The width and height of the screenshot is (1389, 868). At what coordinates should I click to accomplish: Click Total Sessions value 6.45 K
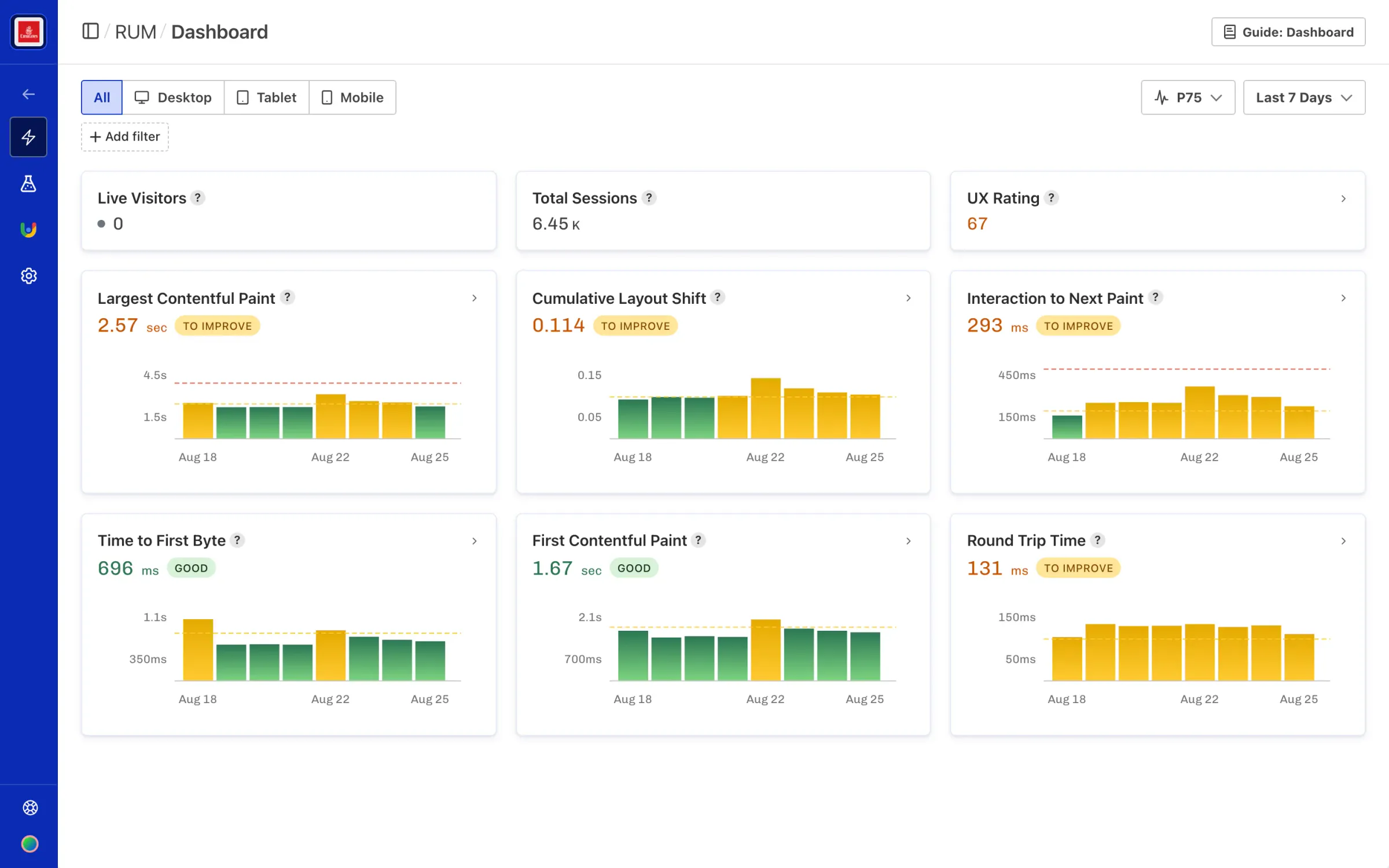click(x=556, y=224)
